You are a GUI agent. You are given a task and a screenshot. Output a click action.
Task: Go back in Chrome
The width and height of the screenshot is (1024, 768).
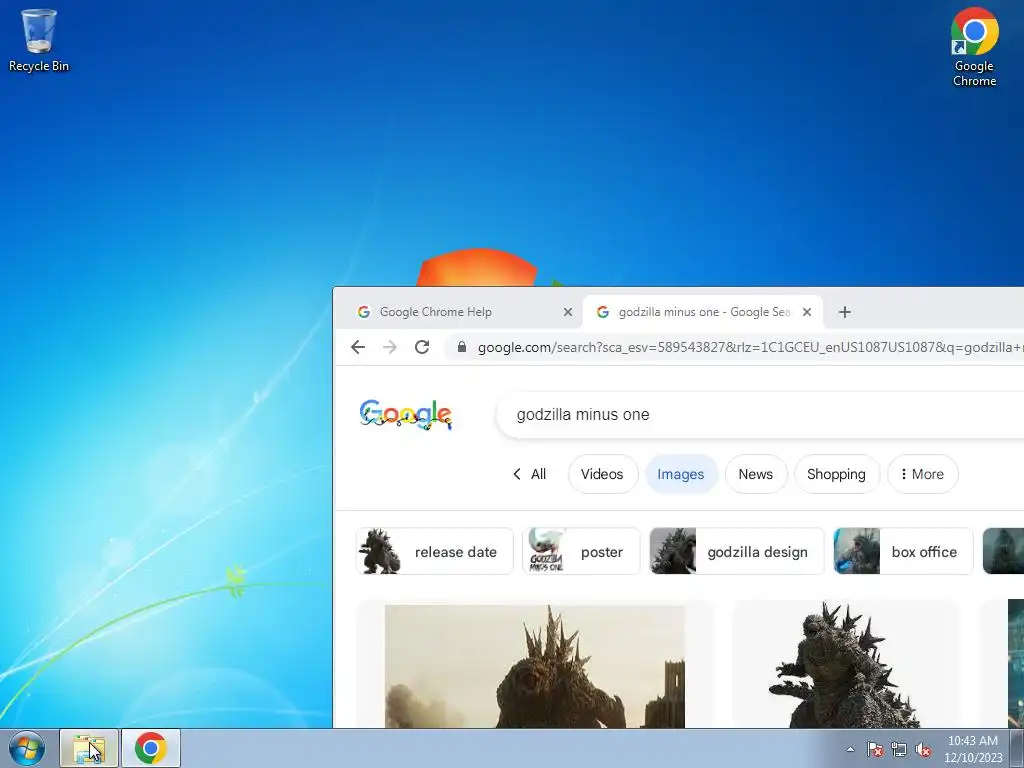358,347
